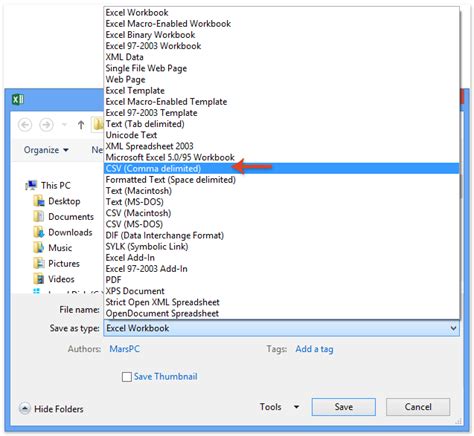
Task: Open Documents in navigation tree
Action: click(x=71, y=217)
